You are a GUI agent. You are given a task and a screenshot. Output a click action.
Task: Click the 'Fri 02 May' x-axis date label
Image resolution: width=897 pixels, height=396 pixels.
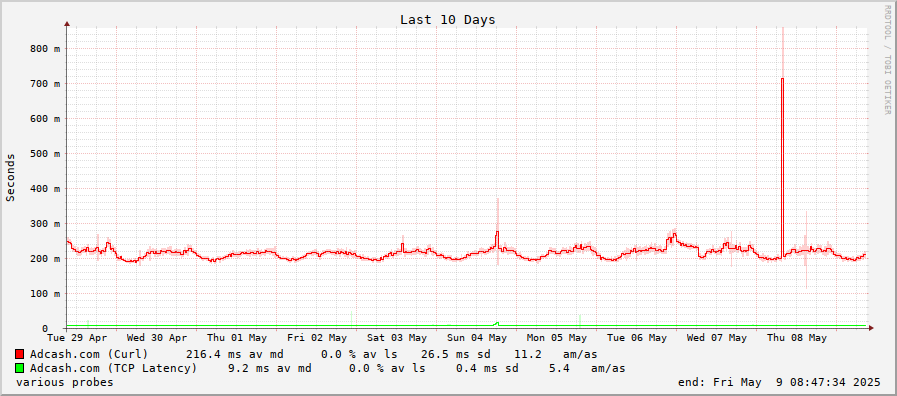coord(317,338)
